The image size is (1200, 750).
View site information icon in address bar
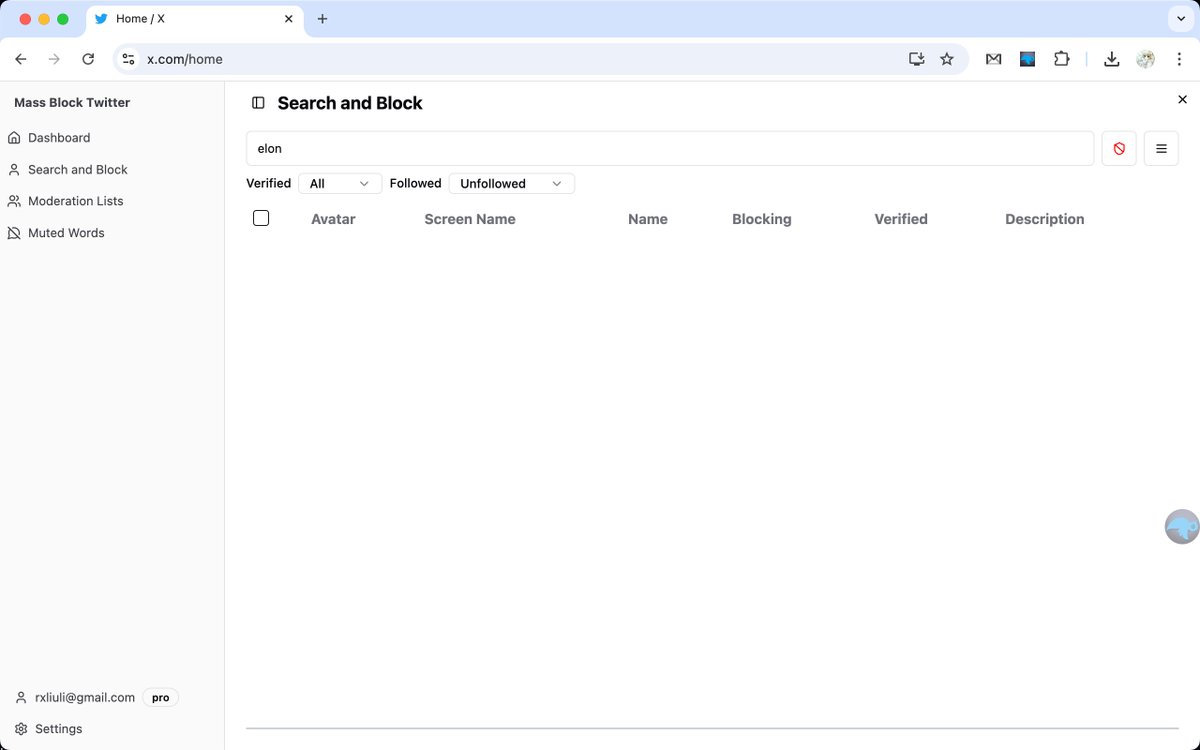pos(128,59)
